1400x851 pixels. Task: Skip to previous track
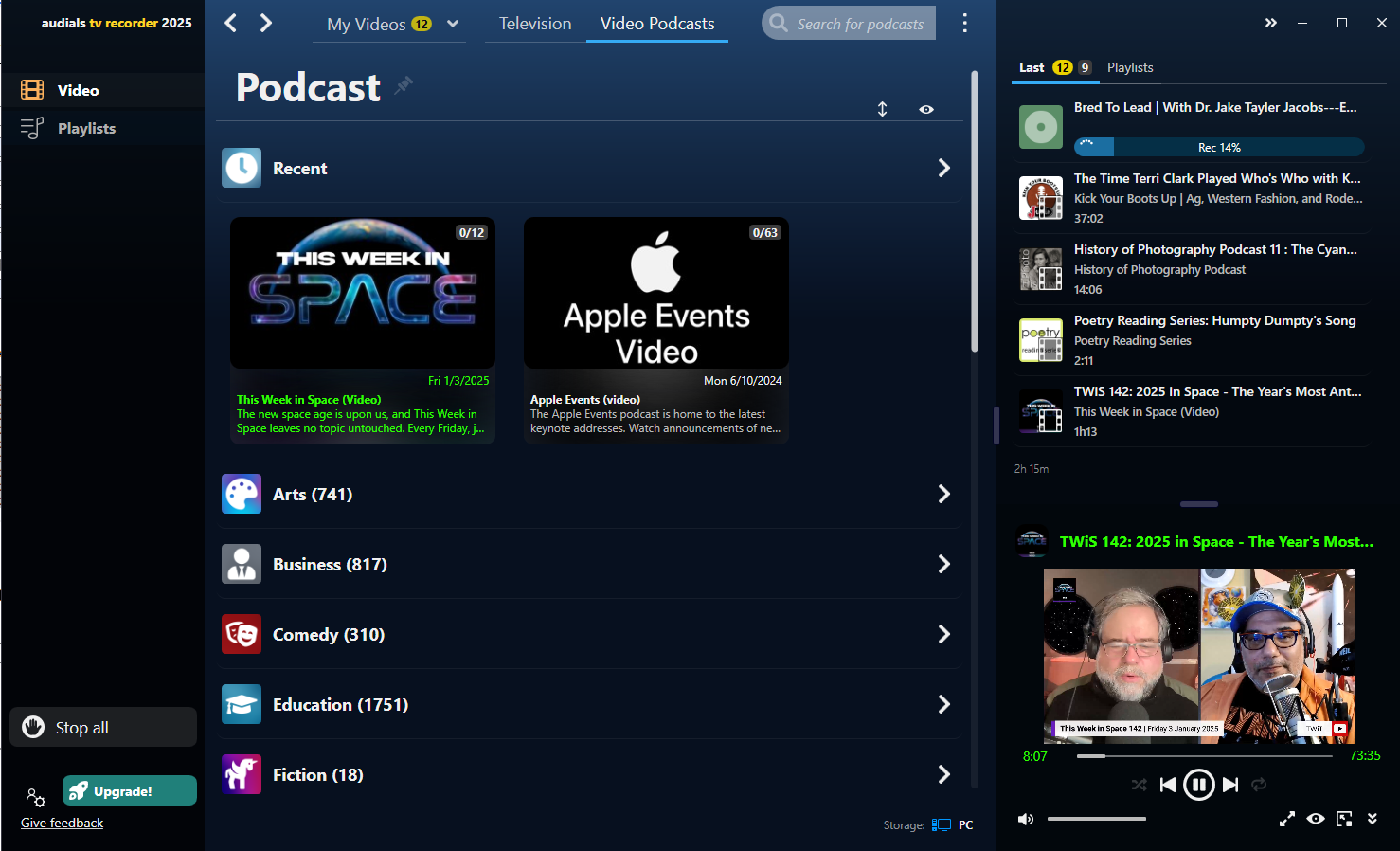(1168, 785)
